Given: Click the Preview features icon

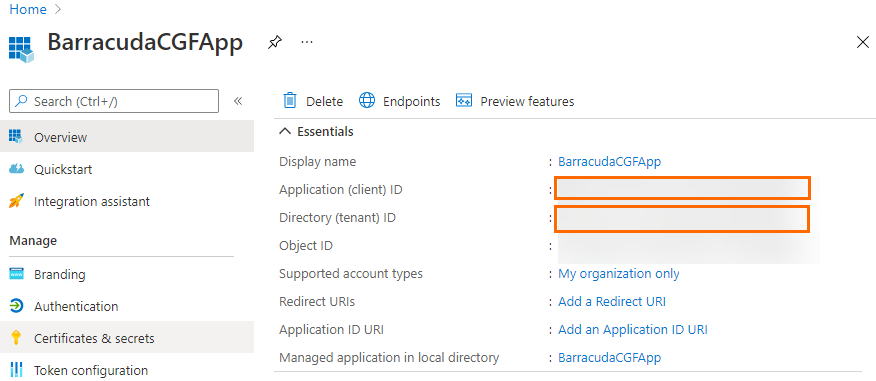Looking at the screenshot, I should 464,101.
